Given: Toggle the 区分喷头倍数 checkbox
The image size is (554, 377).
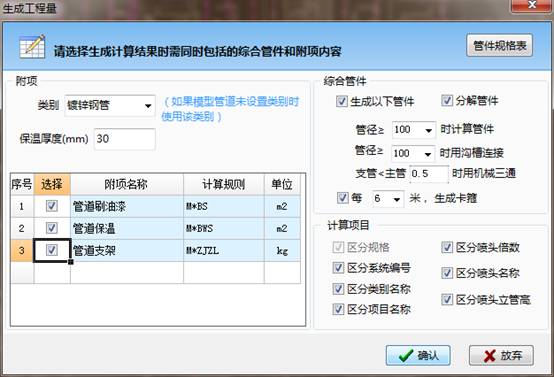Looking at the screenshot, I should click(447, 247).
